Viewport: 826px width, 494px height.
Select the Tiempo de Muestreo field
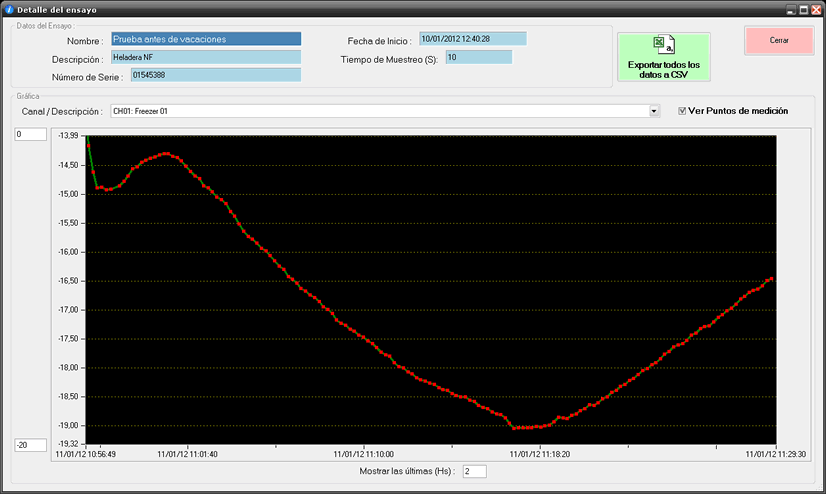[478, 57]
